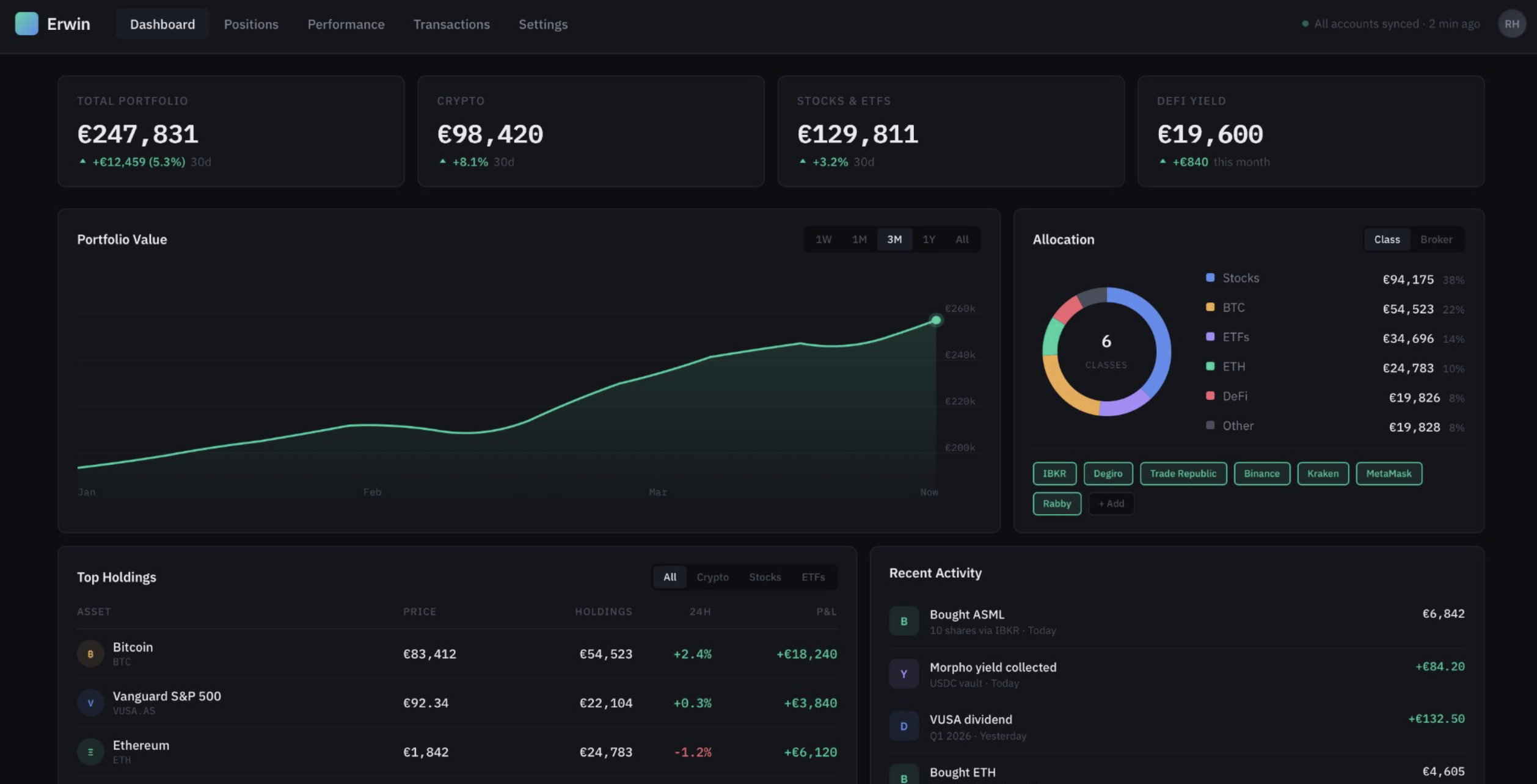1537x784 pixels.
Task: Open the Transactions page
Action: tap(452, 24)
